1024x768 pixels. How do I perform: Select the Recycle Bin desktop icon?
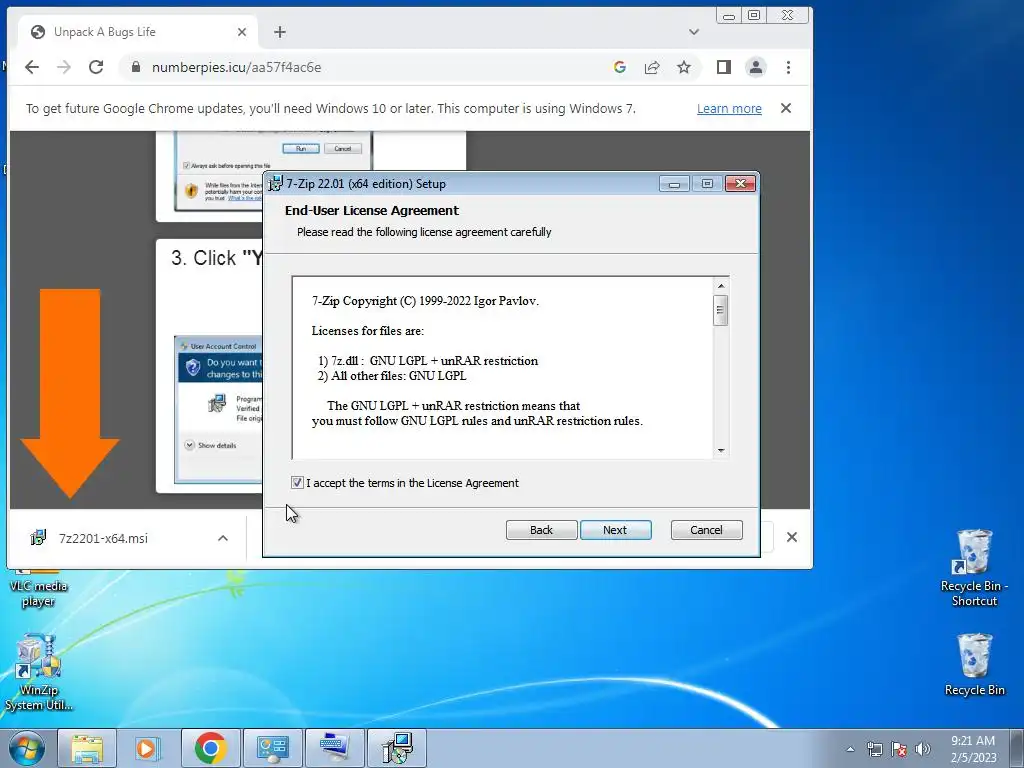coord(974,664)
